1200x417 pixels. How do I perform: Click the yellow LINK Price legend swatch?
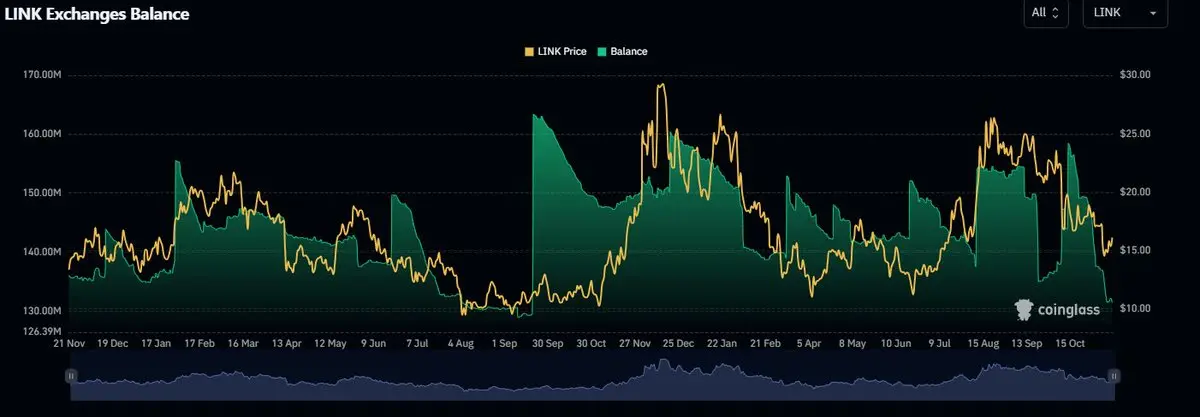pos(530,51)
